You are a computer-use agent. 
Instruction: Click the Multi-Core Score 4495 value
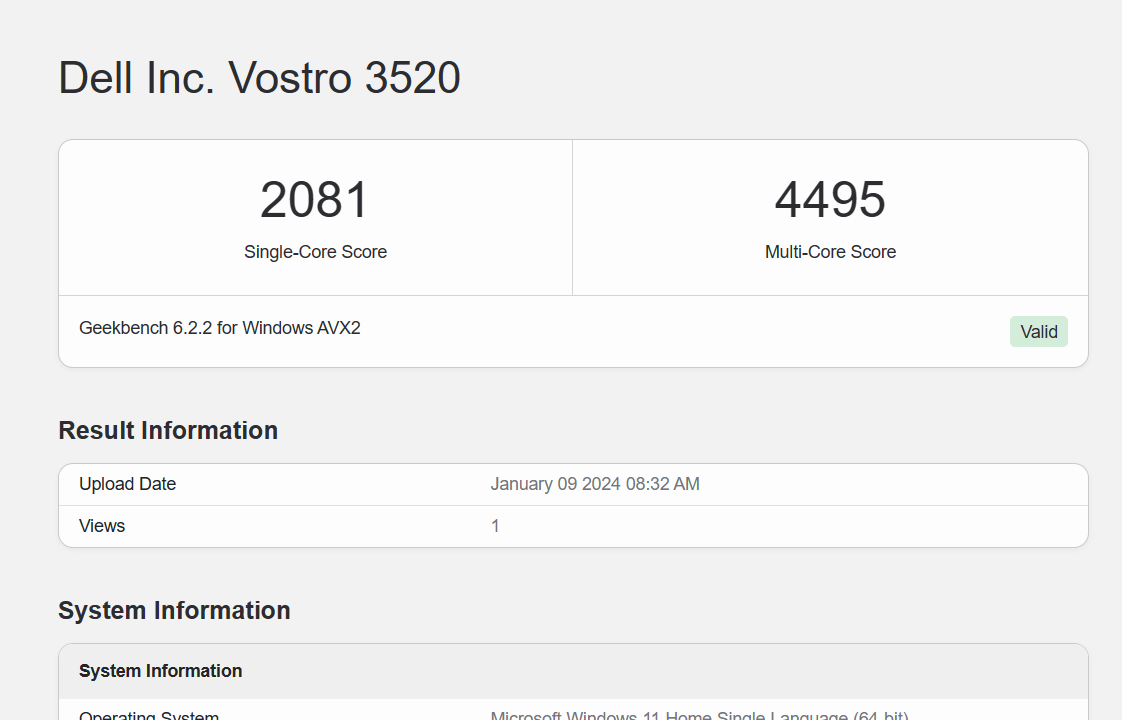pos(829,200)
